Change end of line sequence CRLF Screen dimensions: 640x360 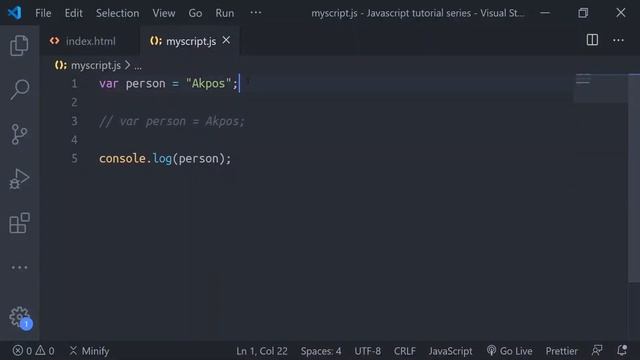tap(404, 351)
